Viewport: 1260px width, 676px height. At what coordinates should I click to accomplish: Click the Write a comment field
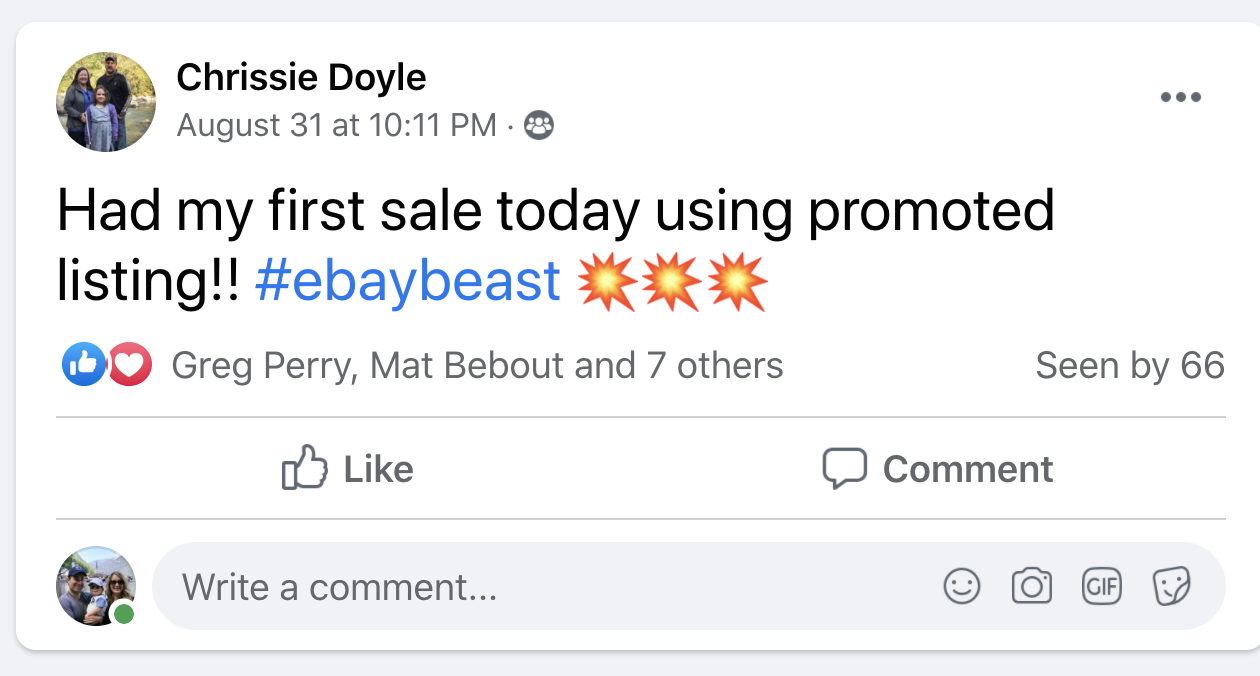pyautogui.click(x=540, y=586)
